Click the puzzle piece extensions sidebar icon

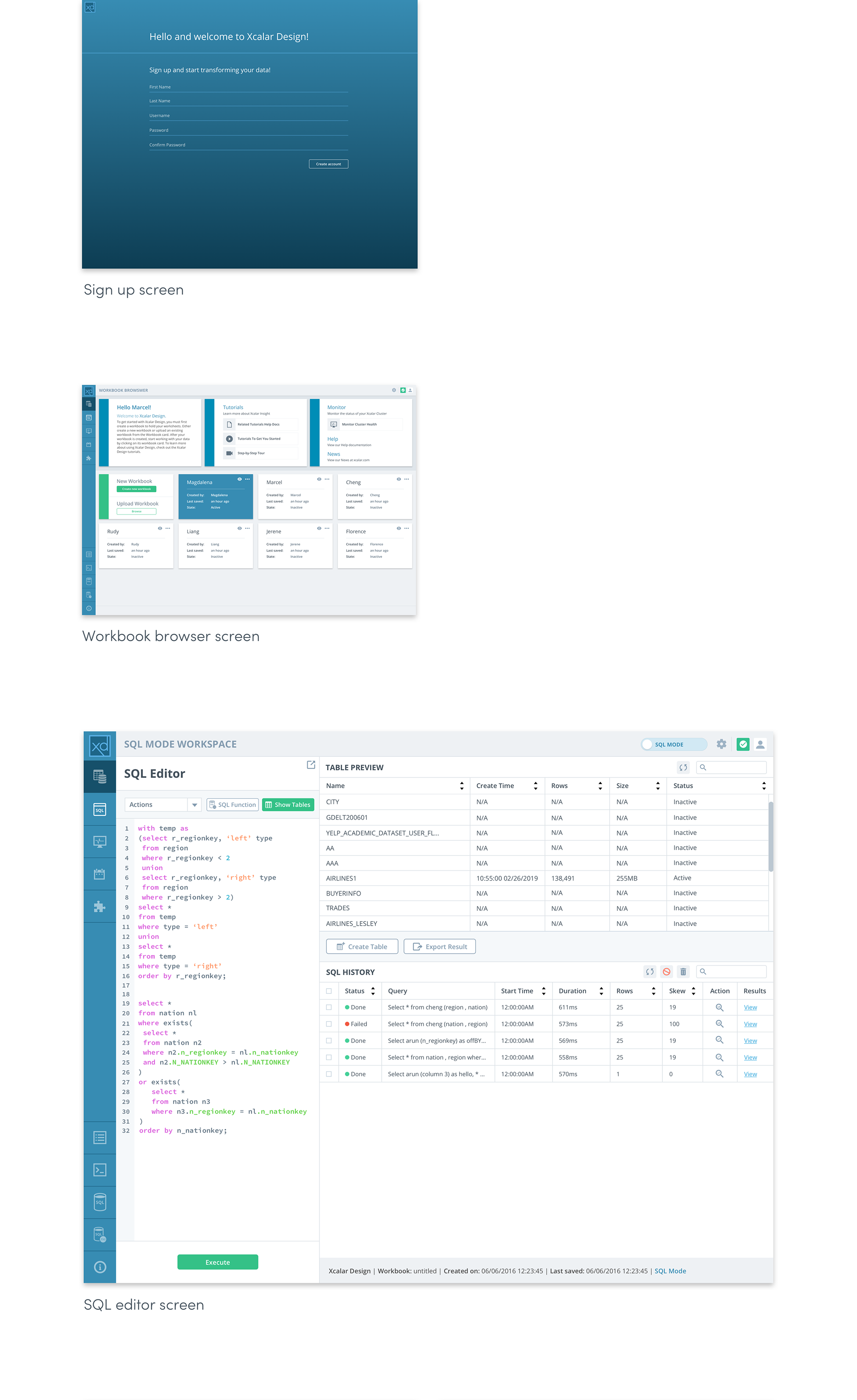click(x=100, y=906)
